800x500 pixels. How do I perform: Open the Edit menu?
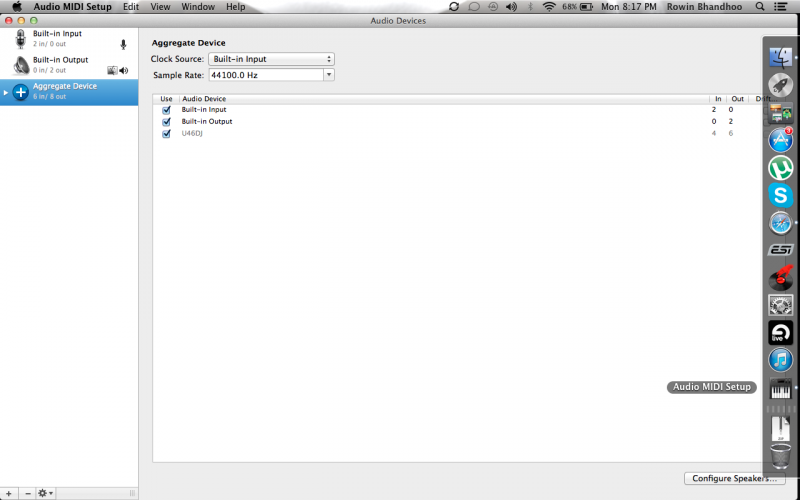pos(131,7)
